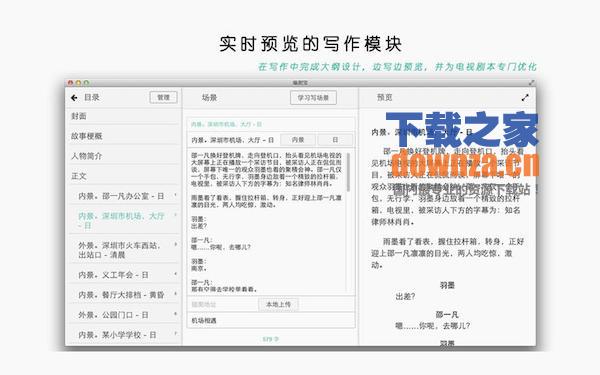Click the green scene title above the heading field
Screen dimensions: 600x375
[x=227, y=124]
